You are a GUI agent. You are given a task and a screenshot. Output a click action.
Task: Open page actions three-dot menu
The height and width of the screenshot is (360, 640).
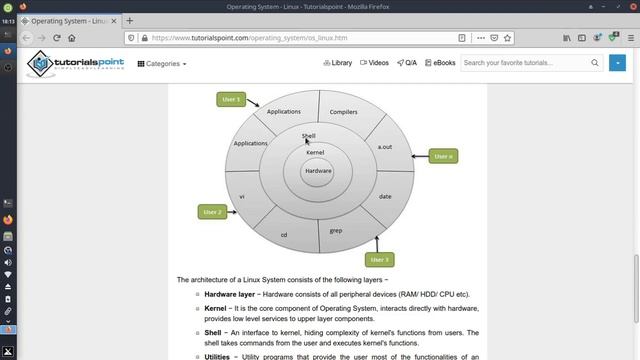[481, 38]
